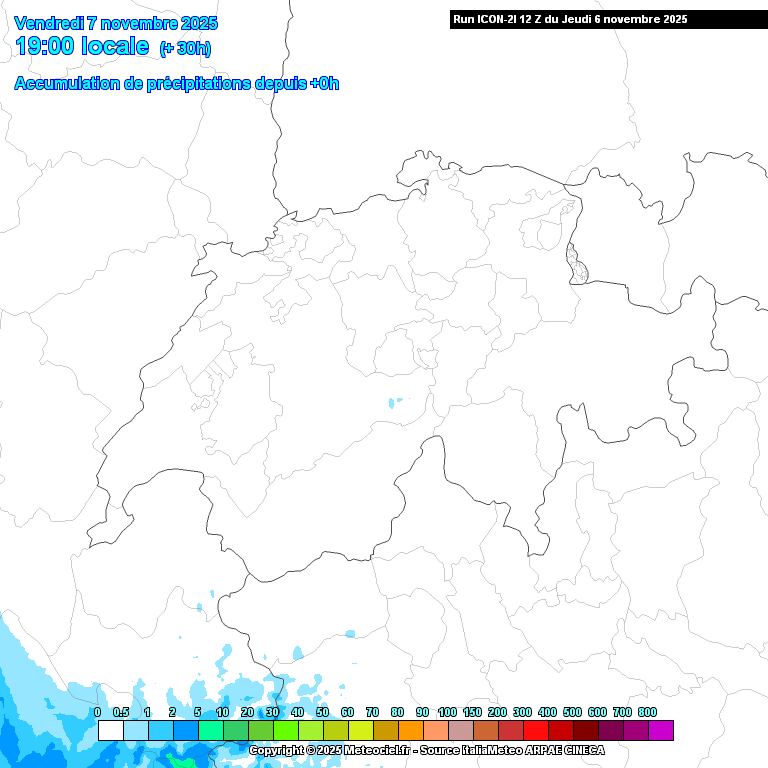
Task: Click the 19:00 locale time label
Action: (82, 47)
